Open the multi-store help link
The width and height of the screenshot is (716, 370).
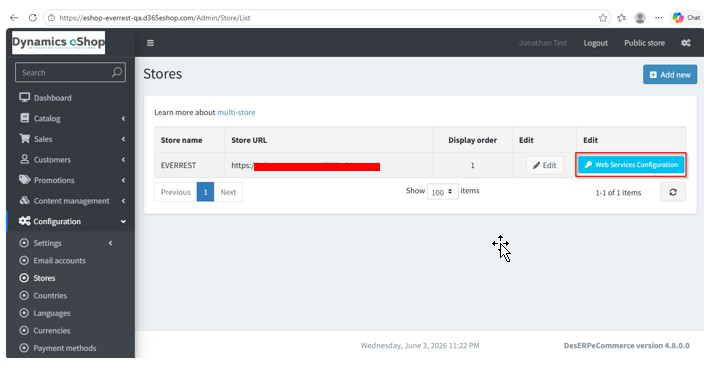[236, 112]
